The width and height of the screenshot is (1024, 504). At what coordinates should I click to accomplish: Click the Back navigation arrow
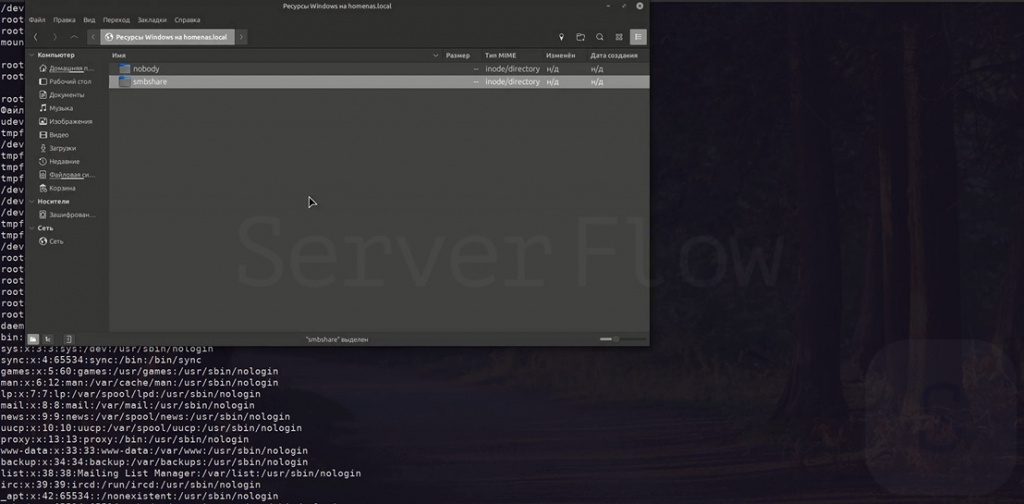pos(36,37)
